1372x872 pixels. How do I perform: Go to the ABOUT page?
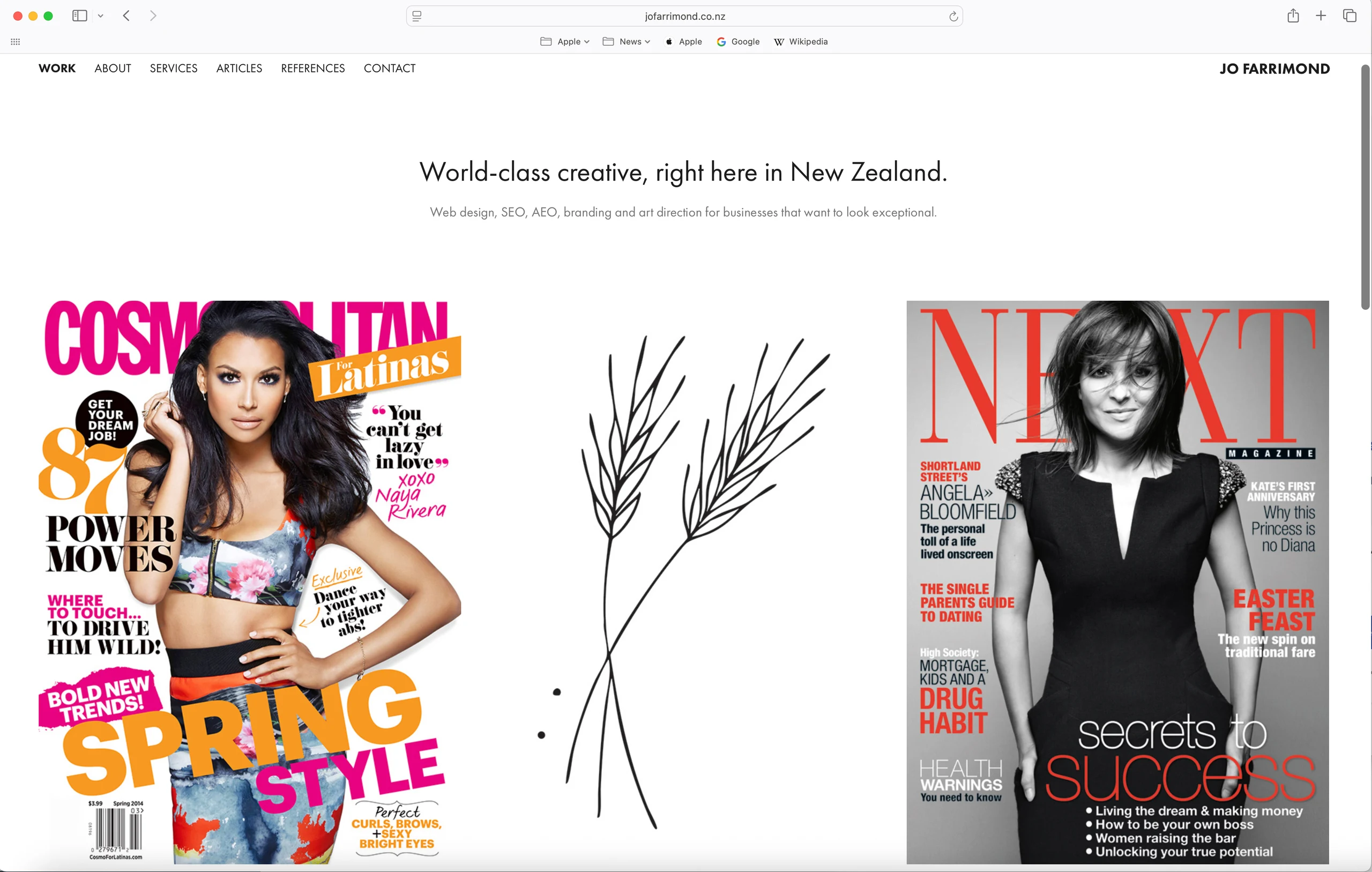tap(113, 69)
